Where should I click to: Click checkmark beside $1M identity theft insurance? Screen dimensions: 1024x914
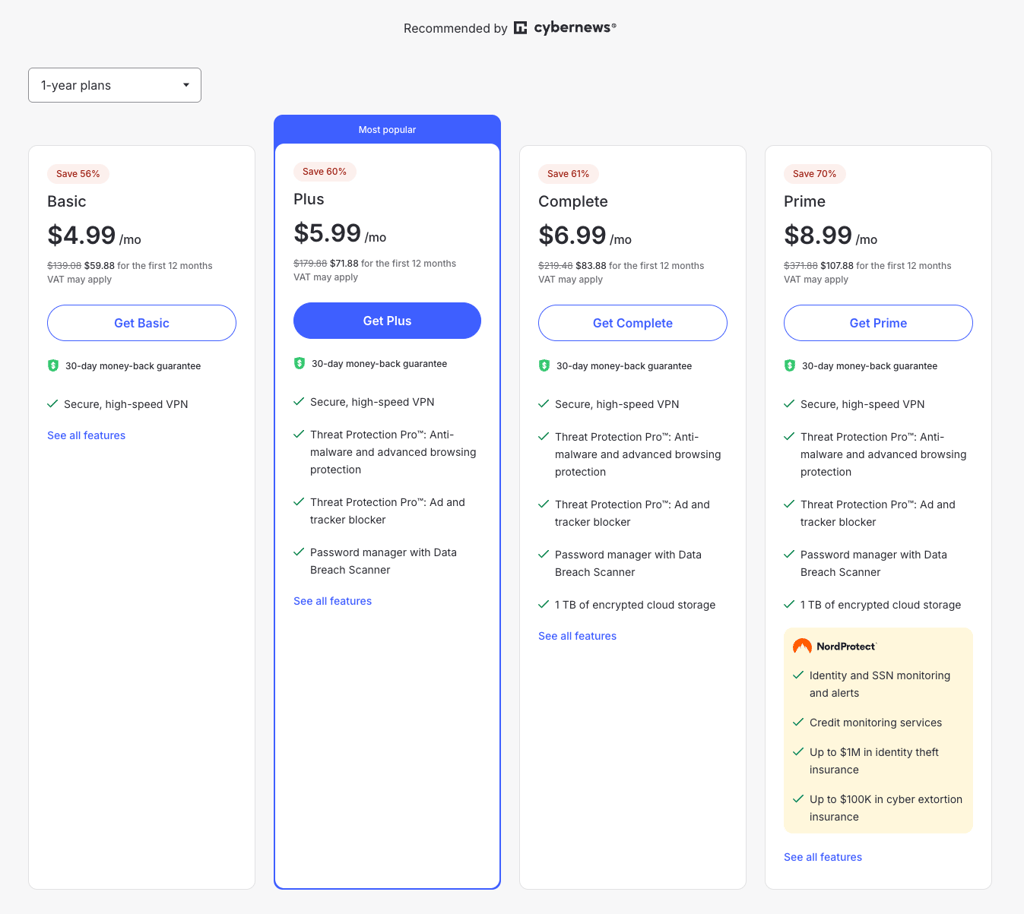pyautogui.click(x=798, y=751)
